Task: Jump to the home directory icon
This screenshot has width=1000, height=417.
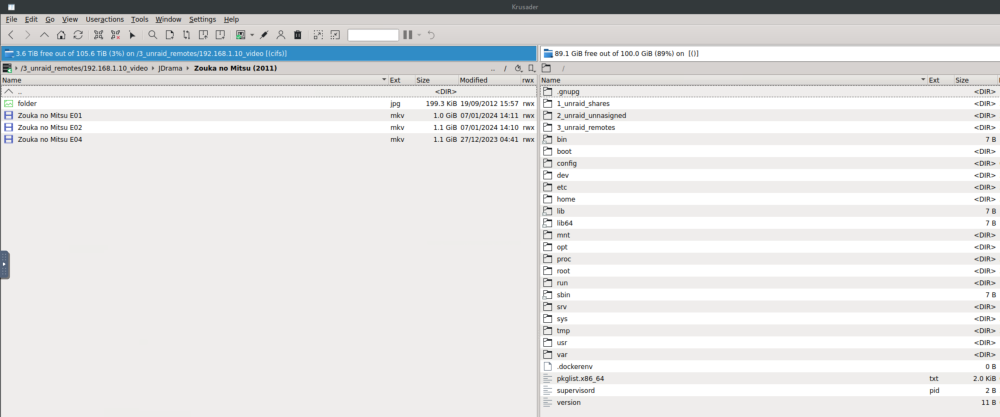Action: click(x=61, y=35)
